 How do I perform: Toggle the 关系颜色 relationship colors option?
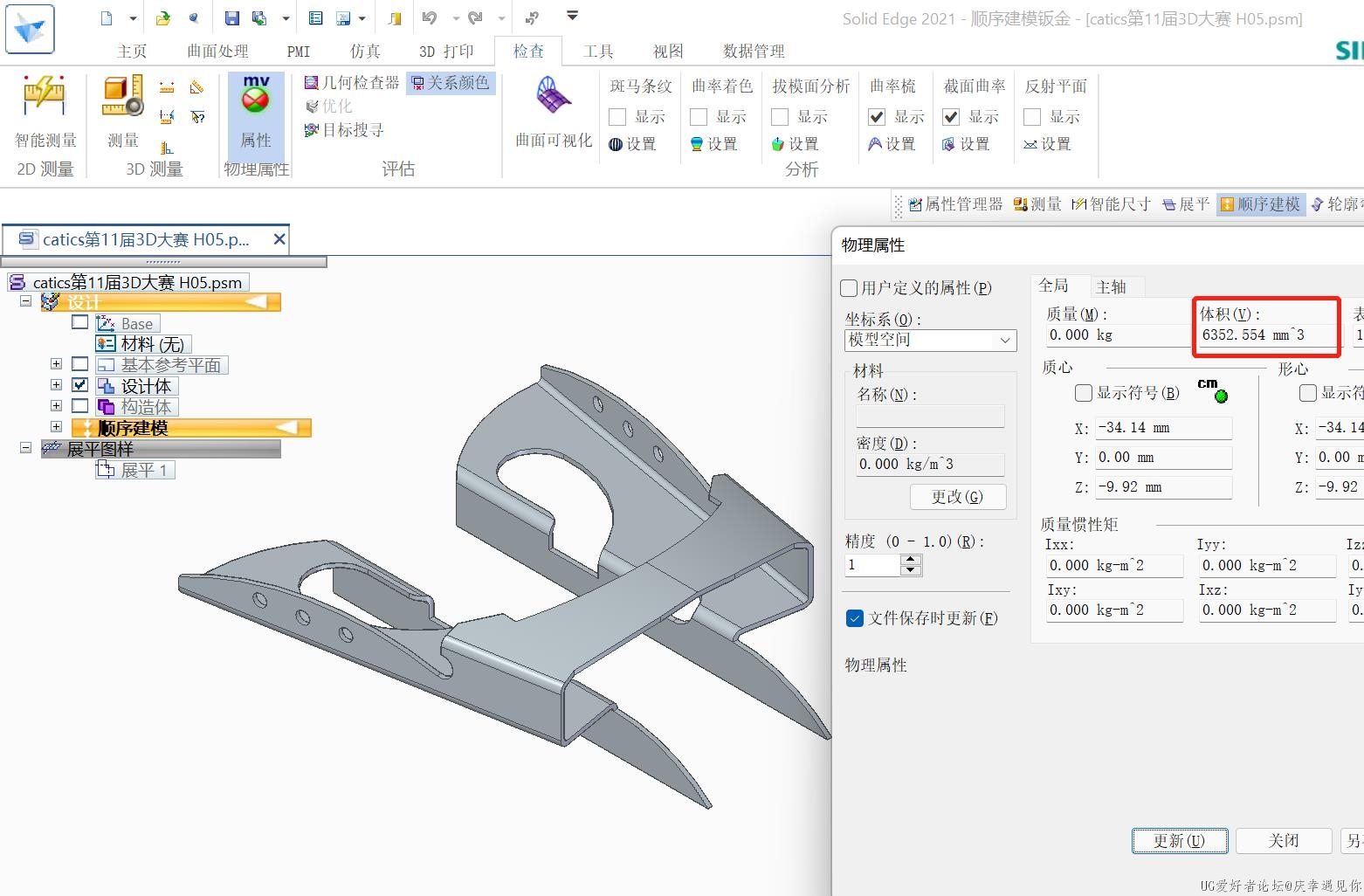(x=451, y=83)
